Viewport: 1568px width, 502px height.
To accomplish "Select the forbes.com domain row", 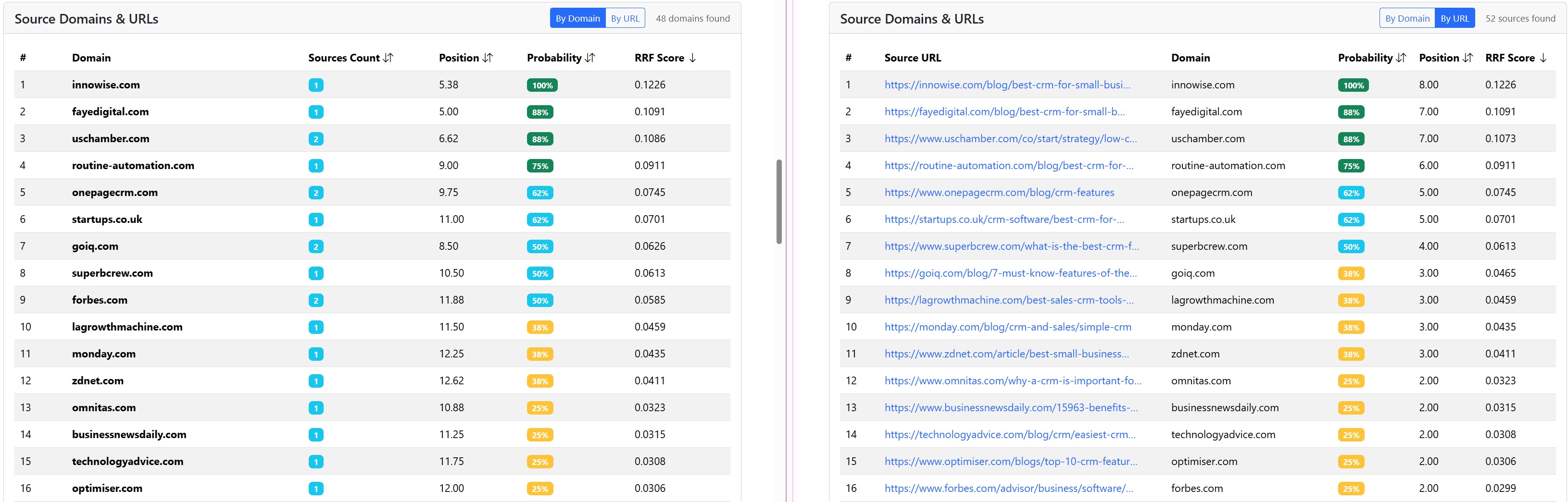I will click(99, 300).
